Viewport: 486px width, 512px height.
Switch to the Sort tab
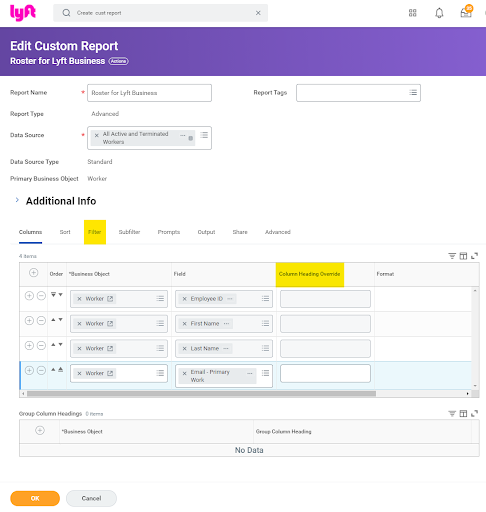click(x=65, y=232)
